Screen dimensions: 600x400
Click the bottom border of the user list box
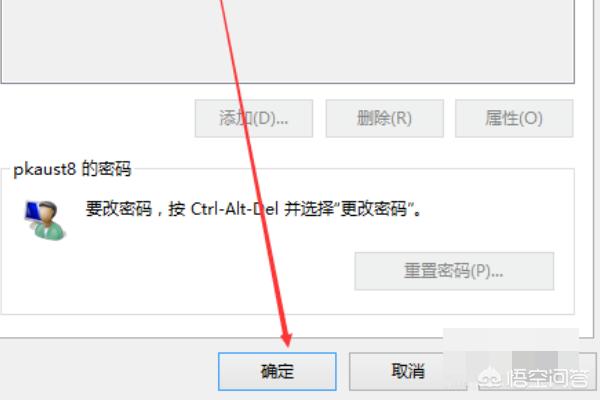click(287, 82)
